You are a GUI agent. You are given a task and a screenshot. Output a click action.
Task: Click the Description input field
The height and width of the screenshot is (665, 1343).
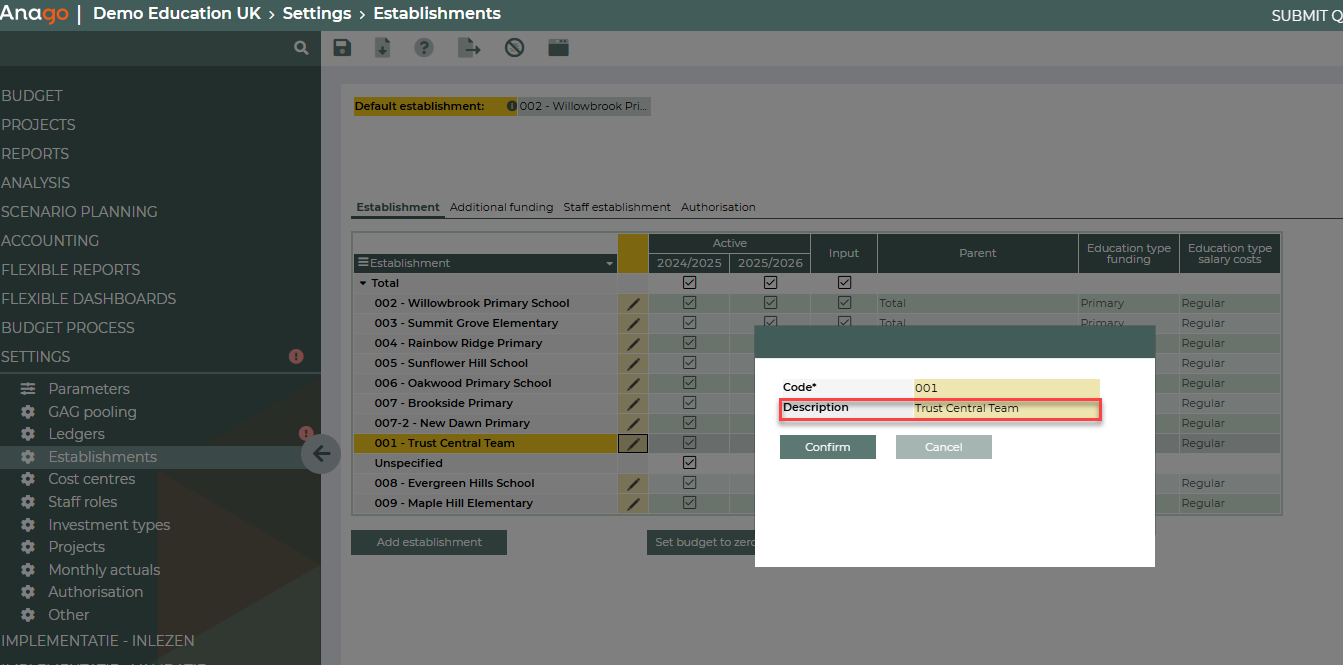pos(1005,408)
